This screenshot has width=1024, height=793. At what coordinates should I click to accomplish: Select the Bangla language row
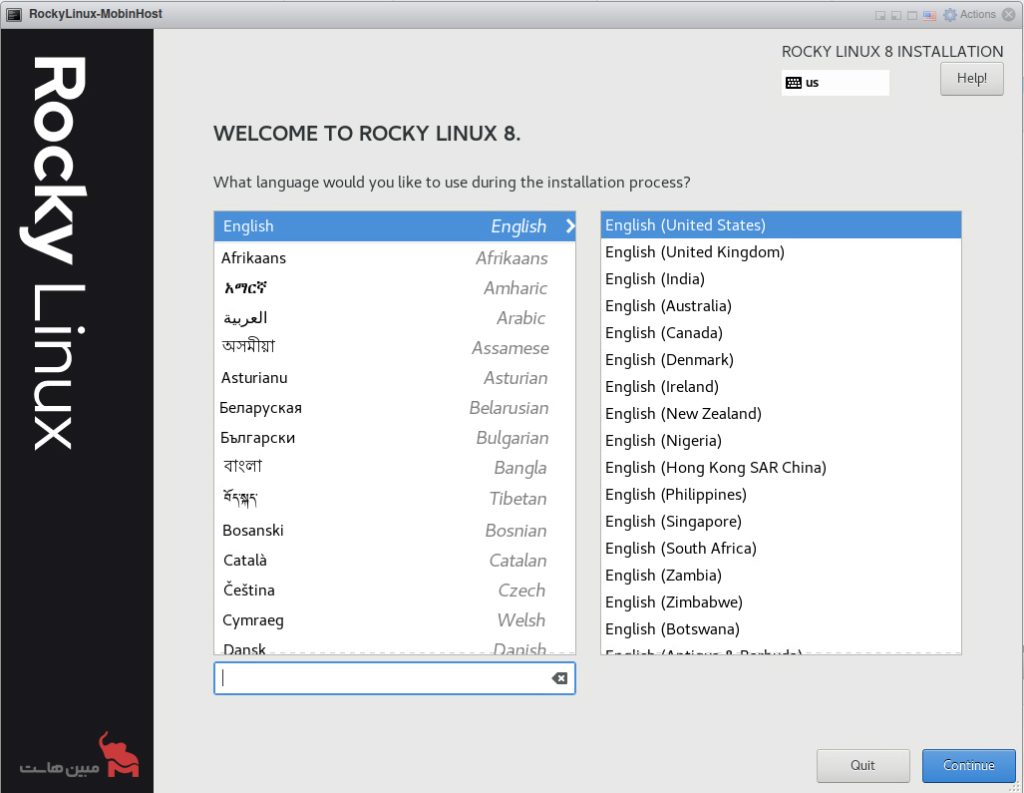point(394,468)
